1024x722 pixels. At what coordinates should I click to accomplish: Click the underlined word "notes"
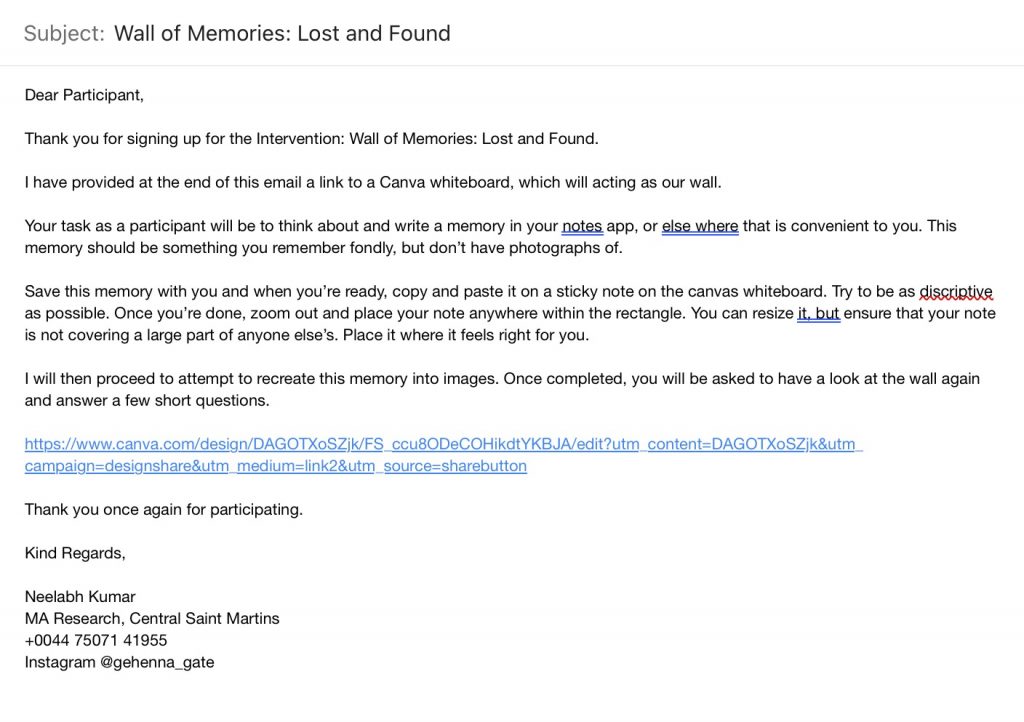582,227
